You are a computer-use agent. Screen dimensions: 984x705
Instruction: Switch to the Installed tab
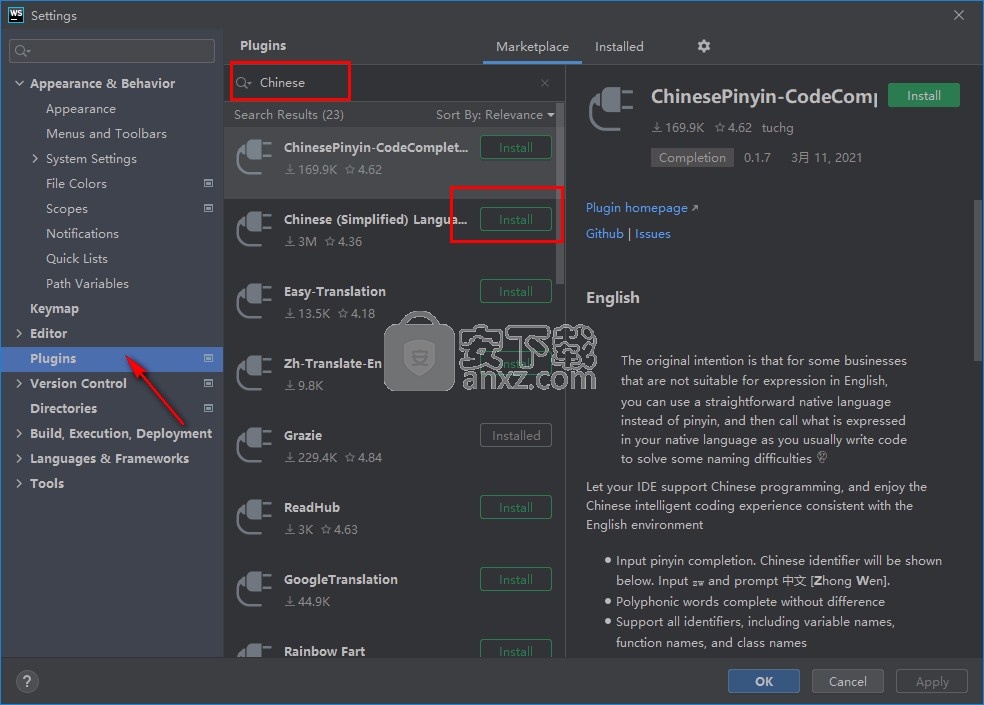(619, 46)
